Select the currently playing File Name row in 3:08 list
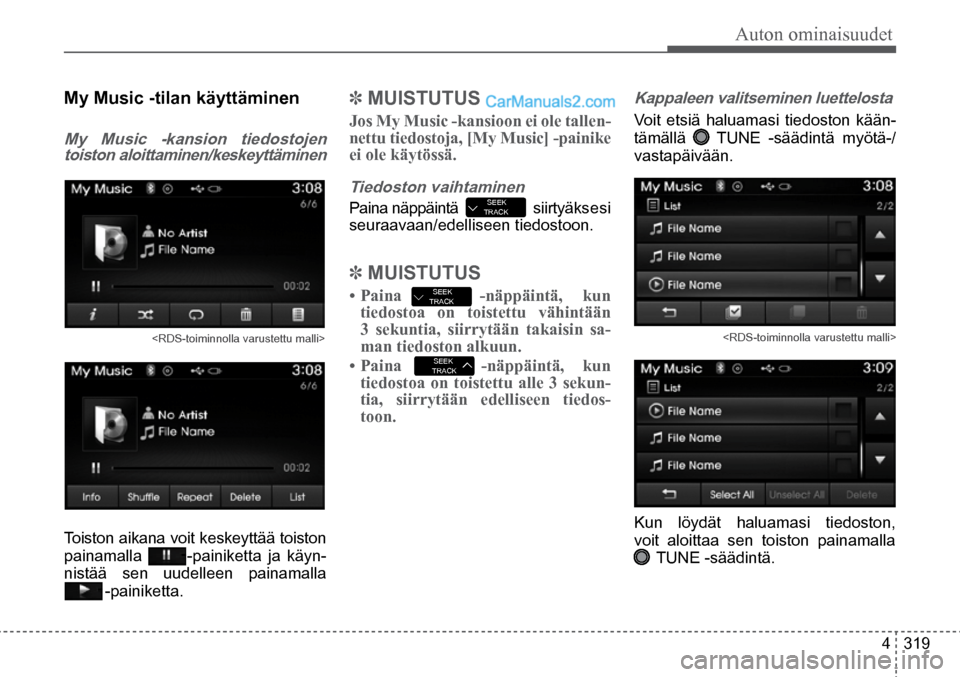Screen dimensions: 960x677 point(746,285)
